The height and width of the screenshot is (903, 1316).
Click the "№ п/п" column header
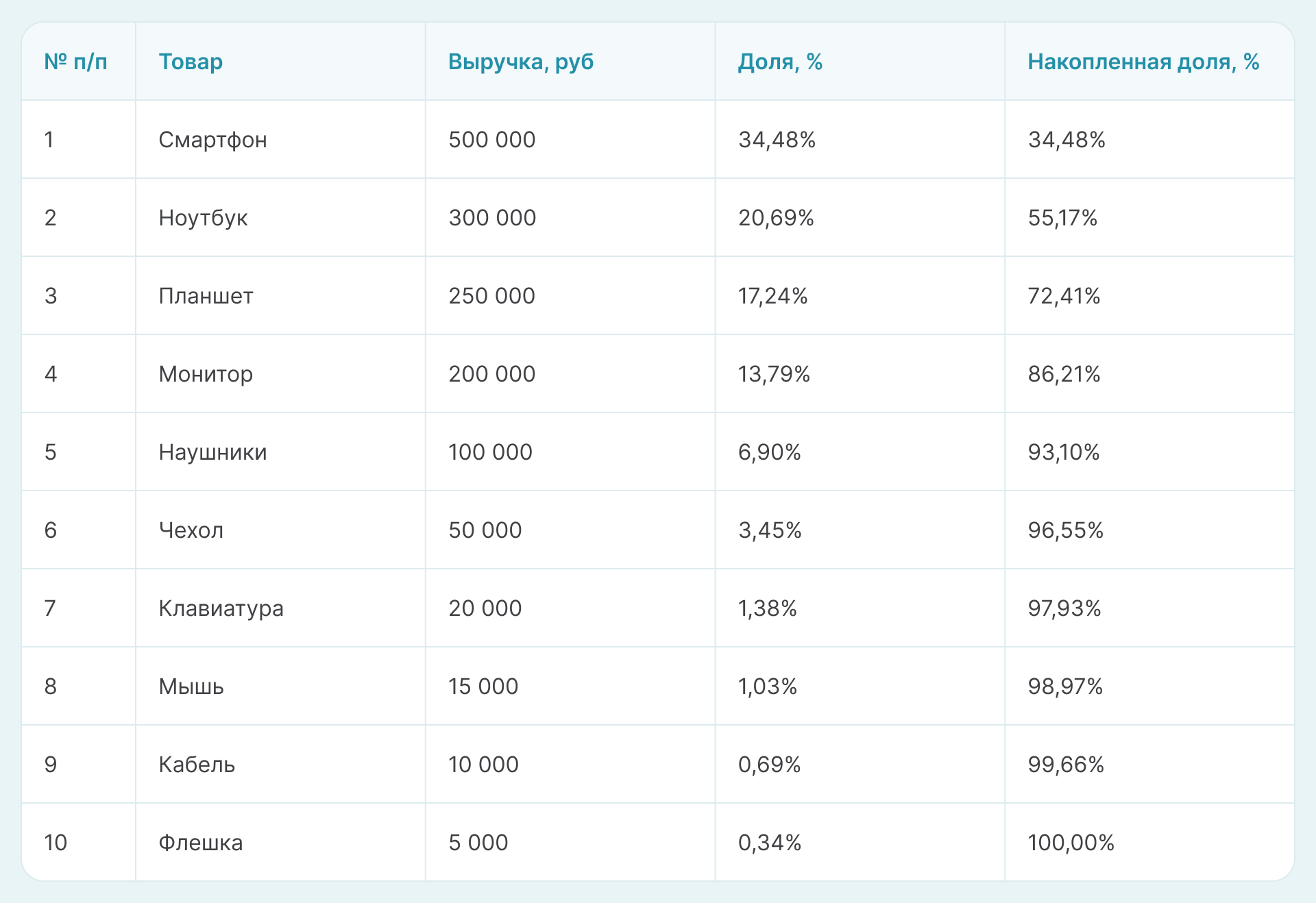[75, 62]
